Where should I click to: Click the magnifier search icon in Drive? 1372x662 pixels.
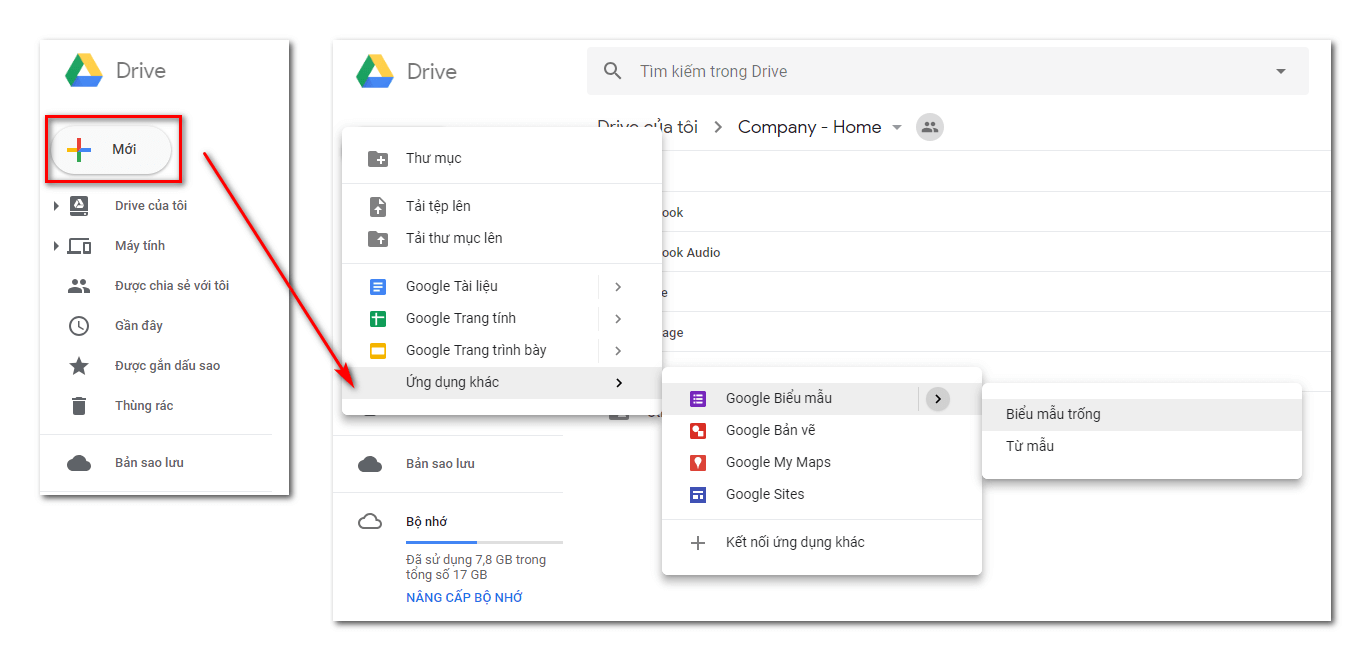[612, 71]
